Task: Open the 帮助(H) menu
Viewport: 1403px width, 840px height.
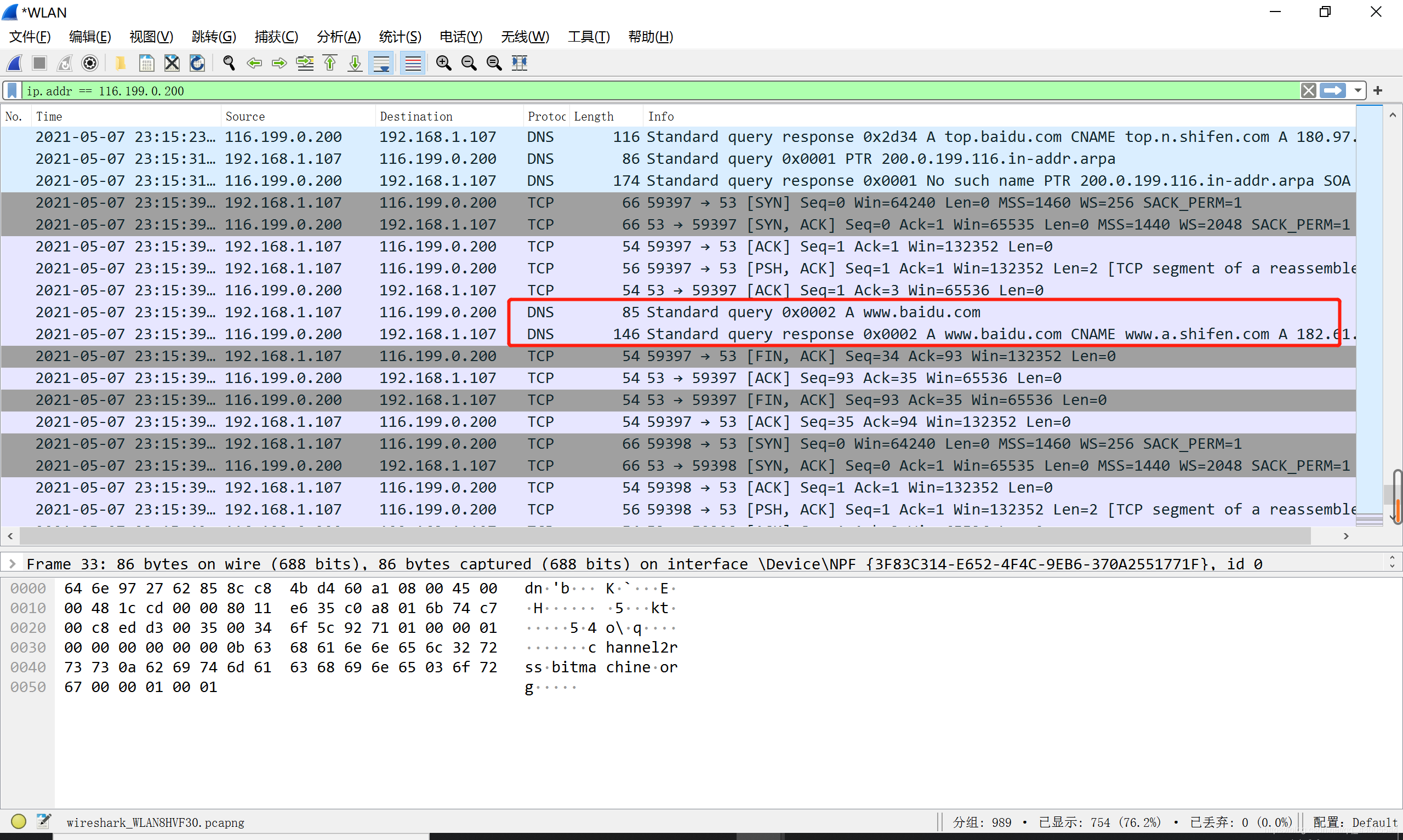Action: pos(651,37)
